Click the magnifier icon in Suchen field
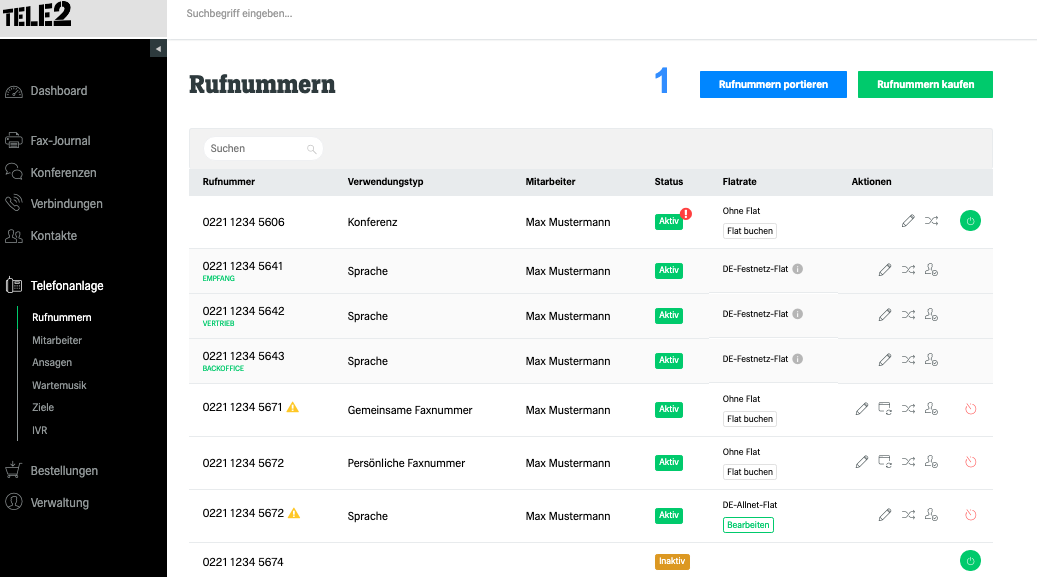Screen dimensions: 1037x577 [311, 149]
